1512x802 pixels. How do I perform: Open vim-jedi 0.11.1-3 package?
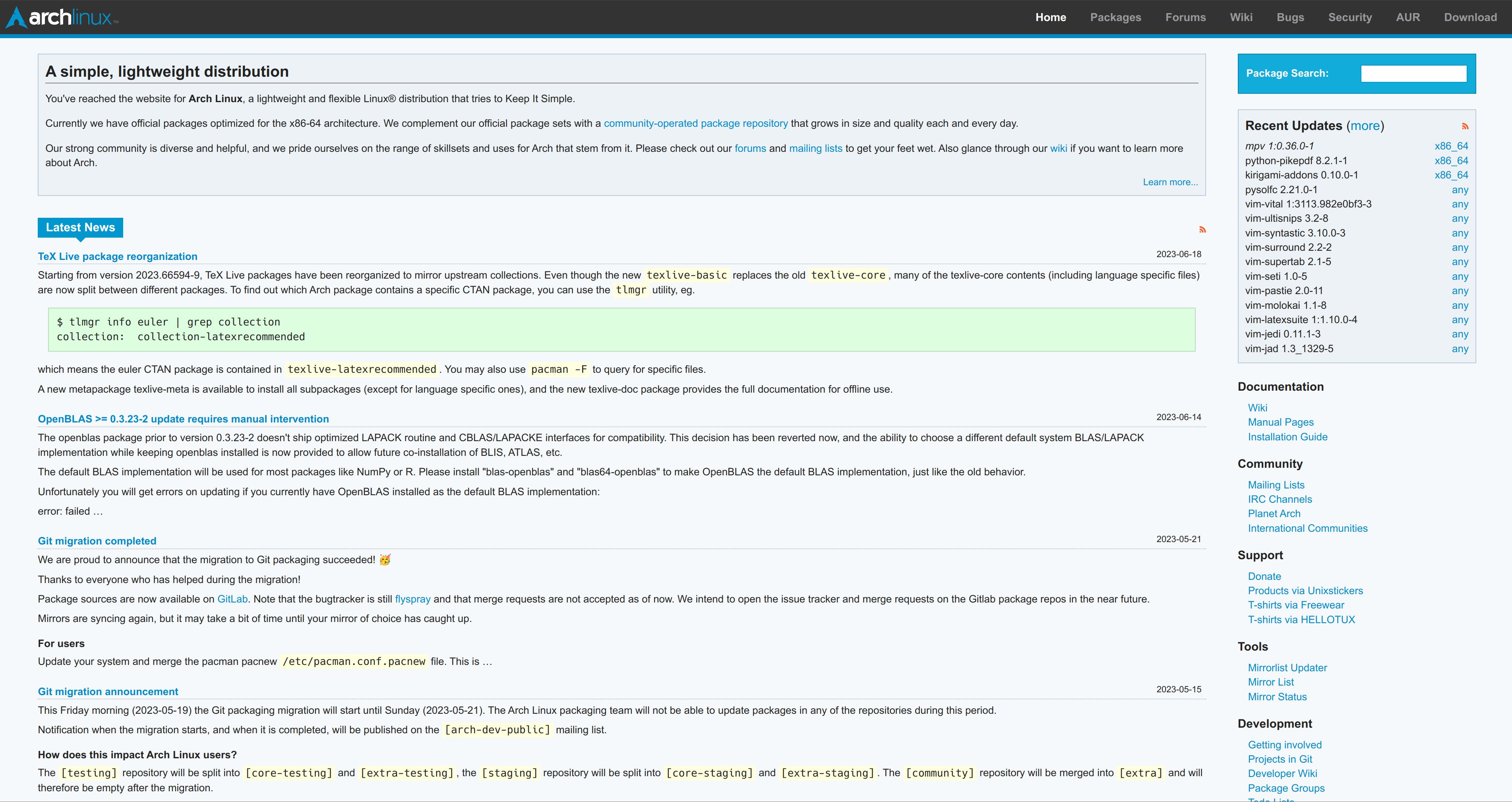(x=1283, y=334)
